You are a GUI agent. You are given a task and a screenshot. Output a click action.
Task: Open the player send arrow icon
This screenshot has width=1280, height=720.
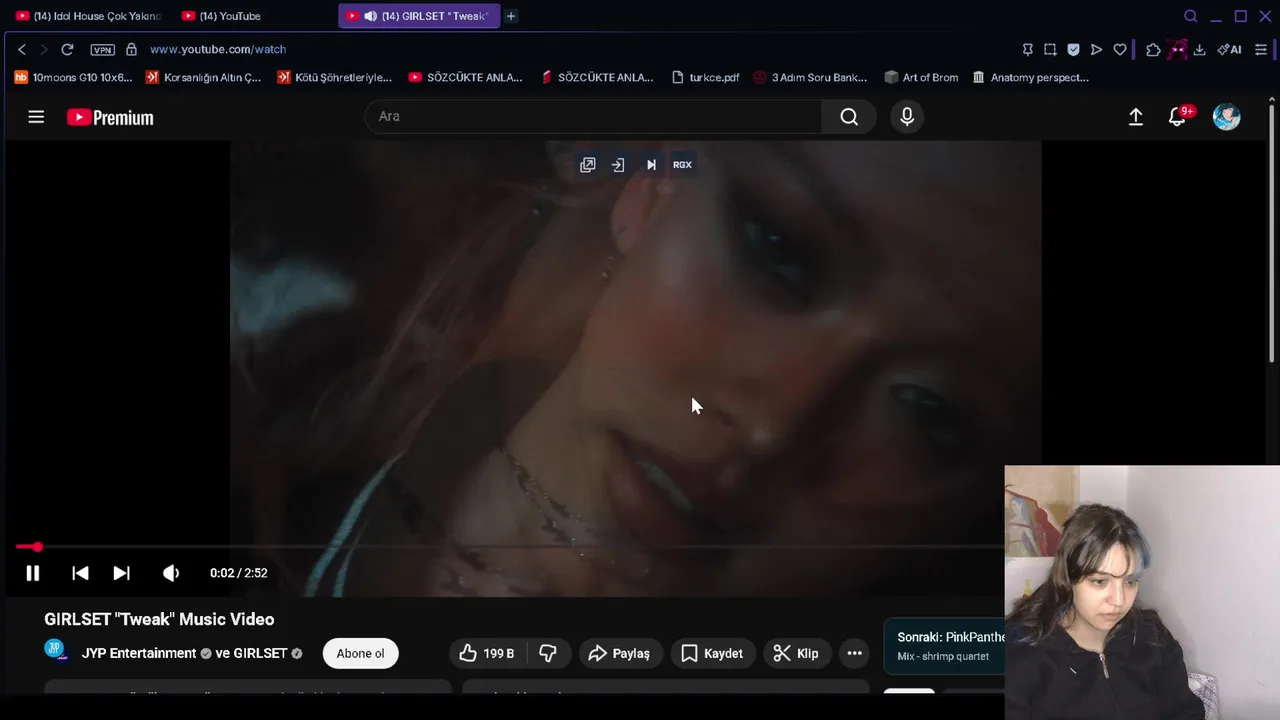tap(1096, 49)
